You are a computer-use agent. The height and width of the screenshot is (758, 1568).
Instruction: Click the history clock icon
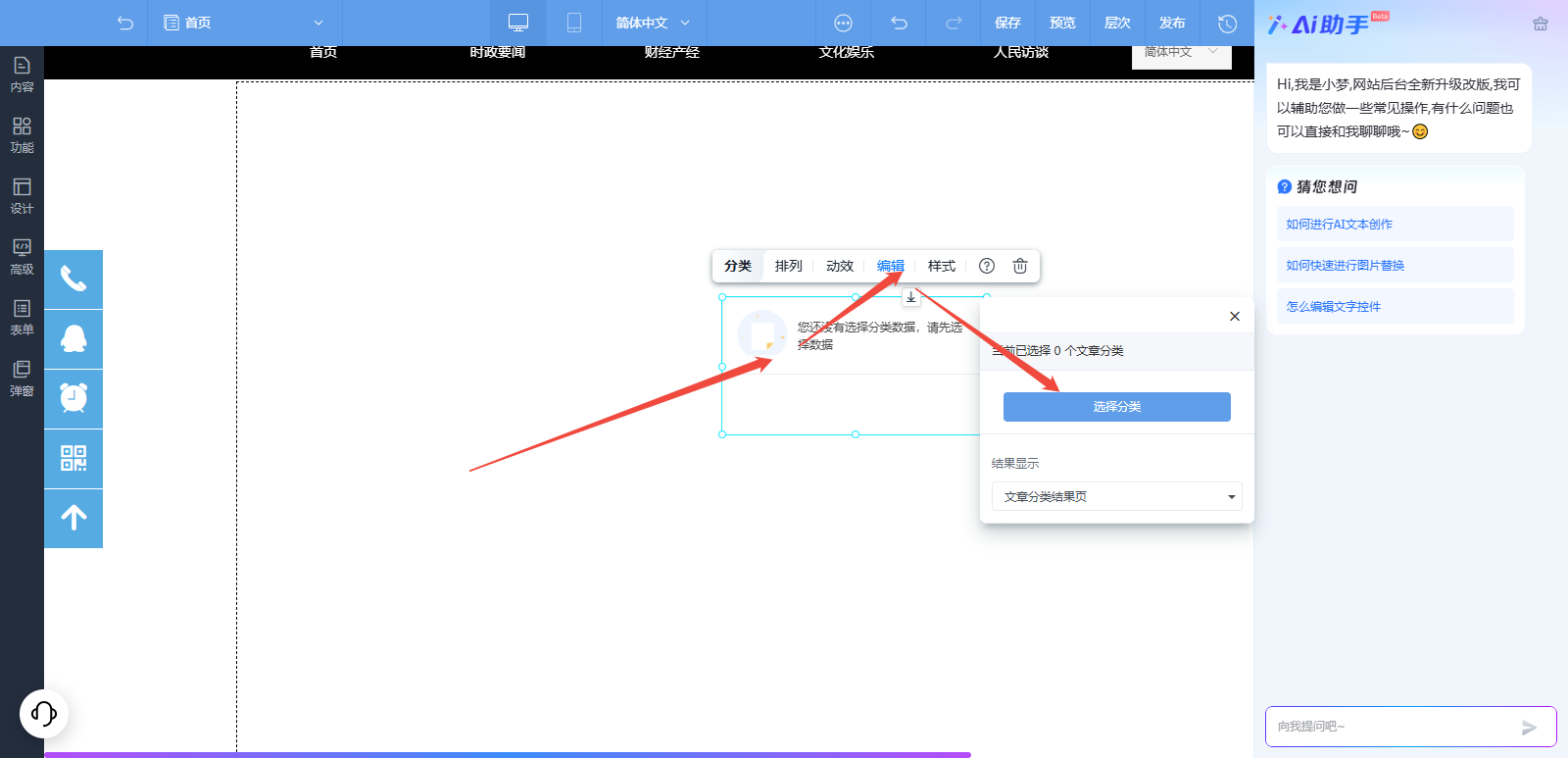click(x=1227, y=23)
